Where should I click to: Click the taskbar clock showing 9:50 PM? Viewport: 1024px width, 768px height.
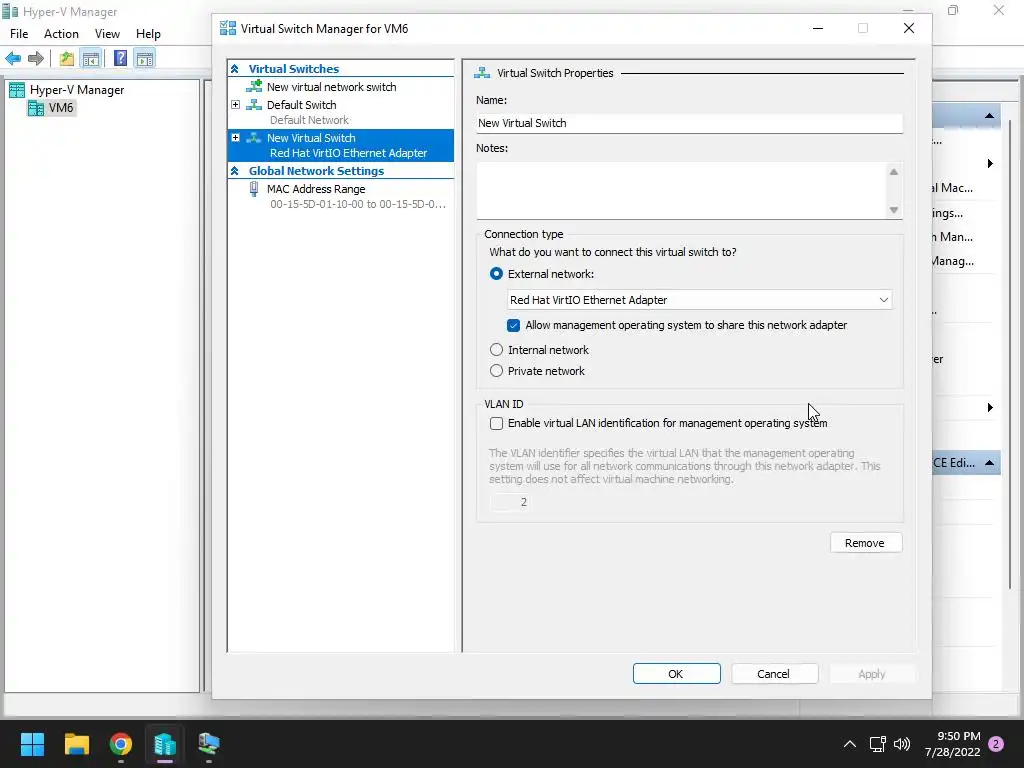(953, 744)
